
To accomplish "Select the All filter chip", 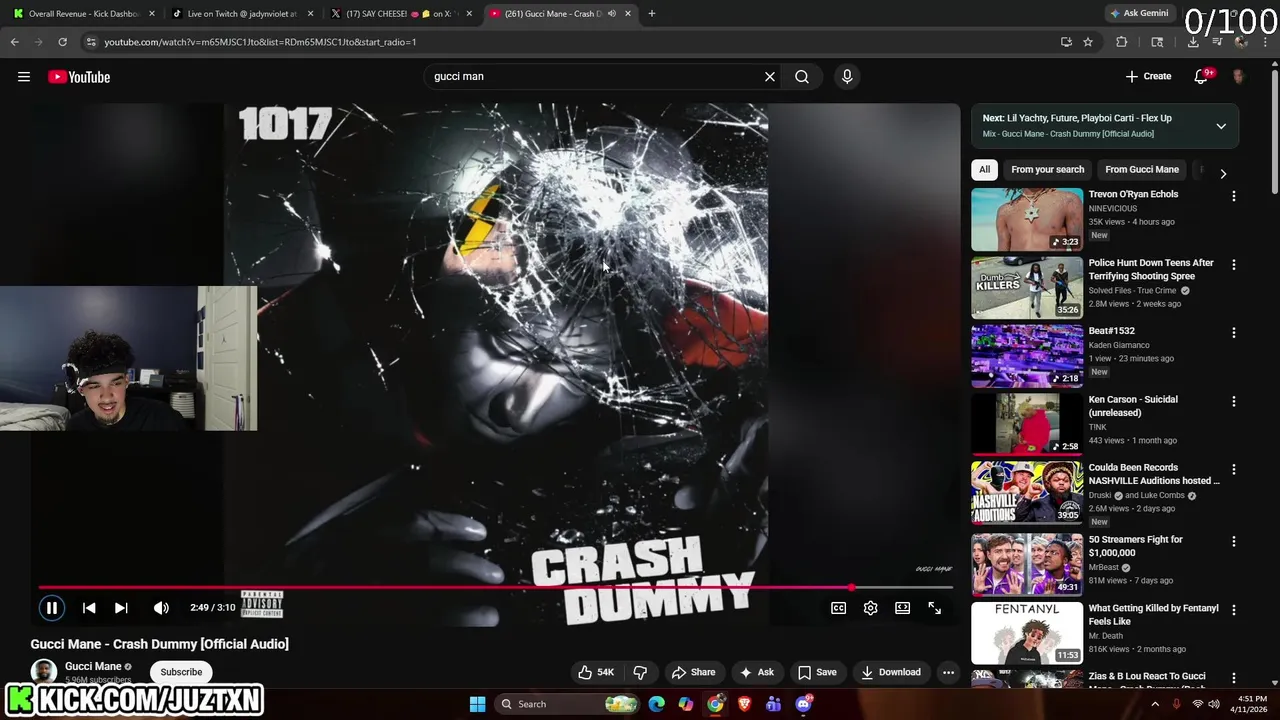I will click(984, 170).
